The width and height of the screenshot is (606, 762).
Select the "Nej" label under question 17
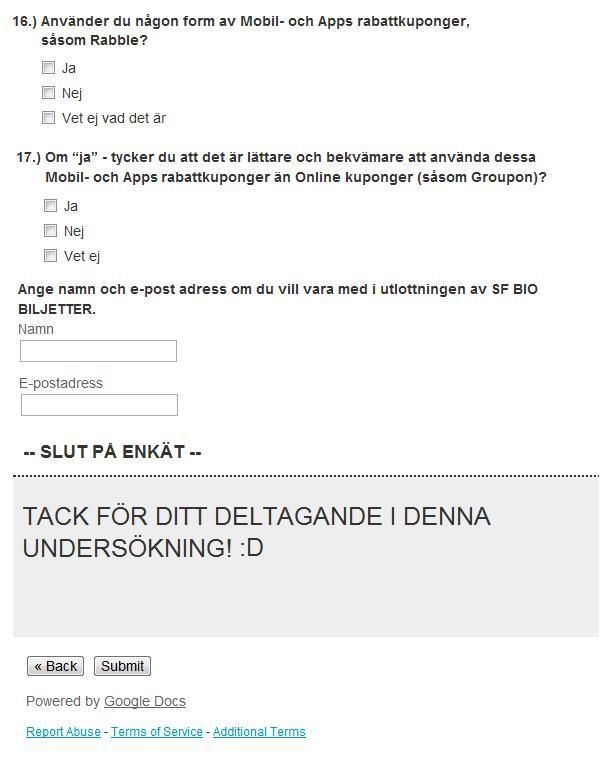(74, 231)
